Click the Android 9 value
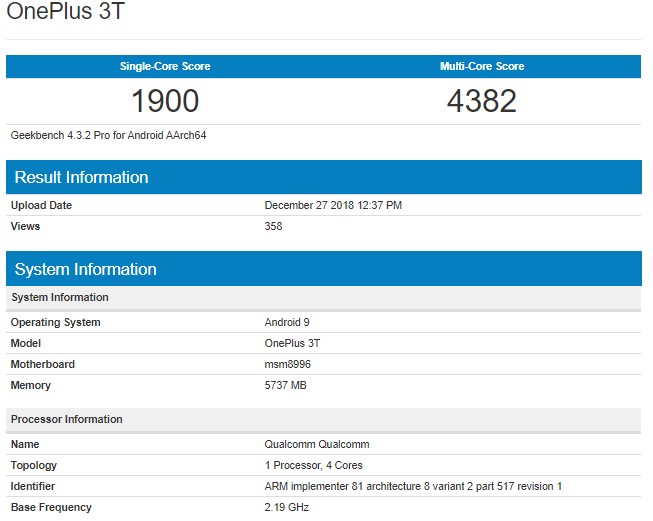This screenshot has width=653, height=521. point(287,322)
